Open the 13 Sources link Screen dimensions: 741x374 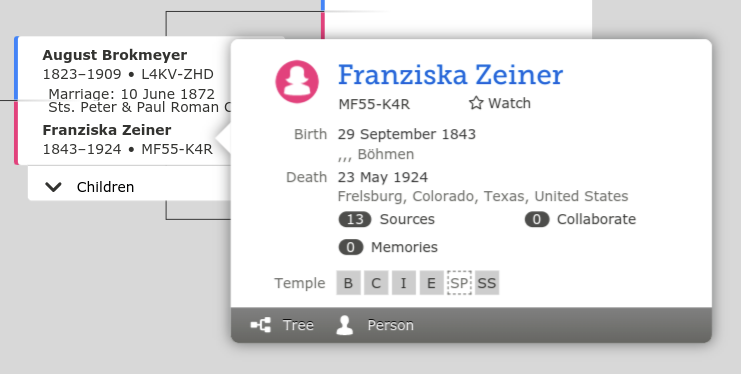tap(387, 219)
